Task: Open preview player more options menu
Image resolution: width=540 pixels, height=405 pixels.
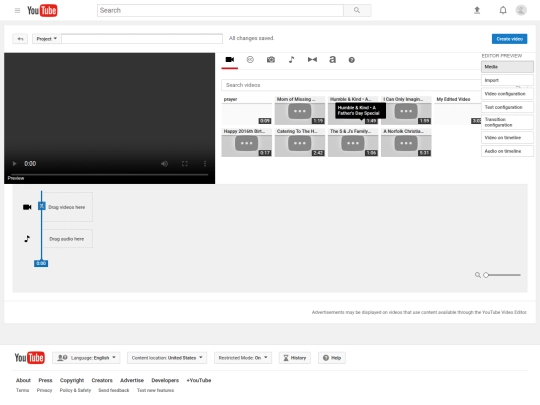Action: tap(205, 164)
